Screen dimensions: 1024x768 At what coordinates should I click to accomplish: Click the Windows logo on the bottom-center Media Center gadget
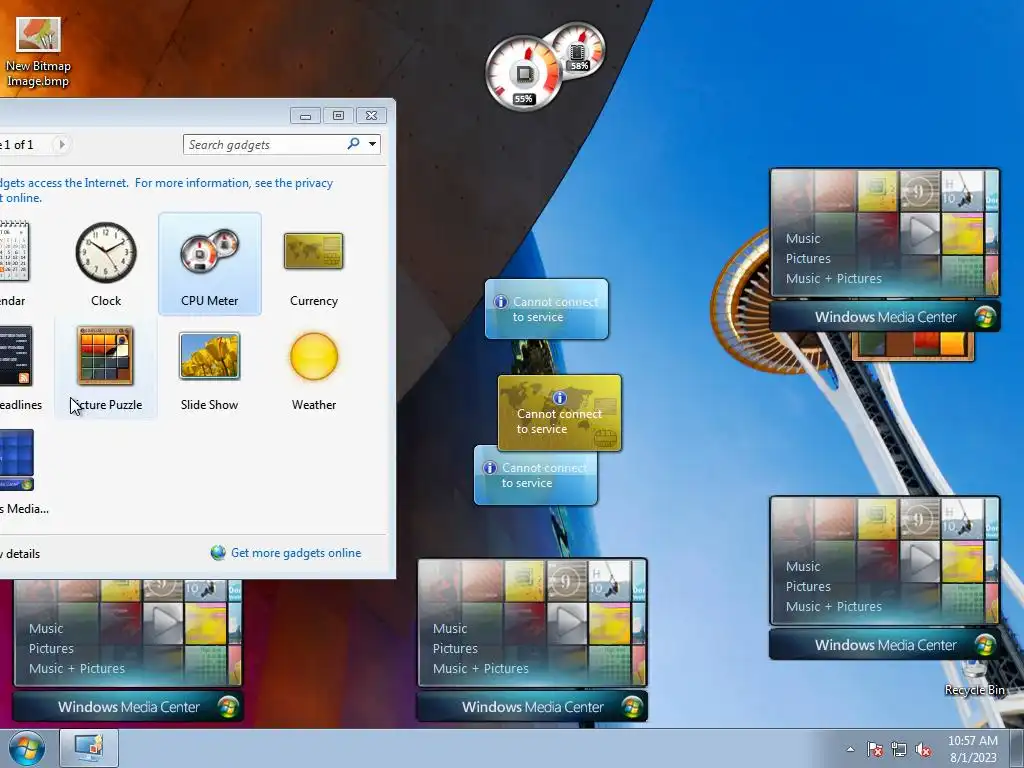point(632,707)
